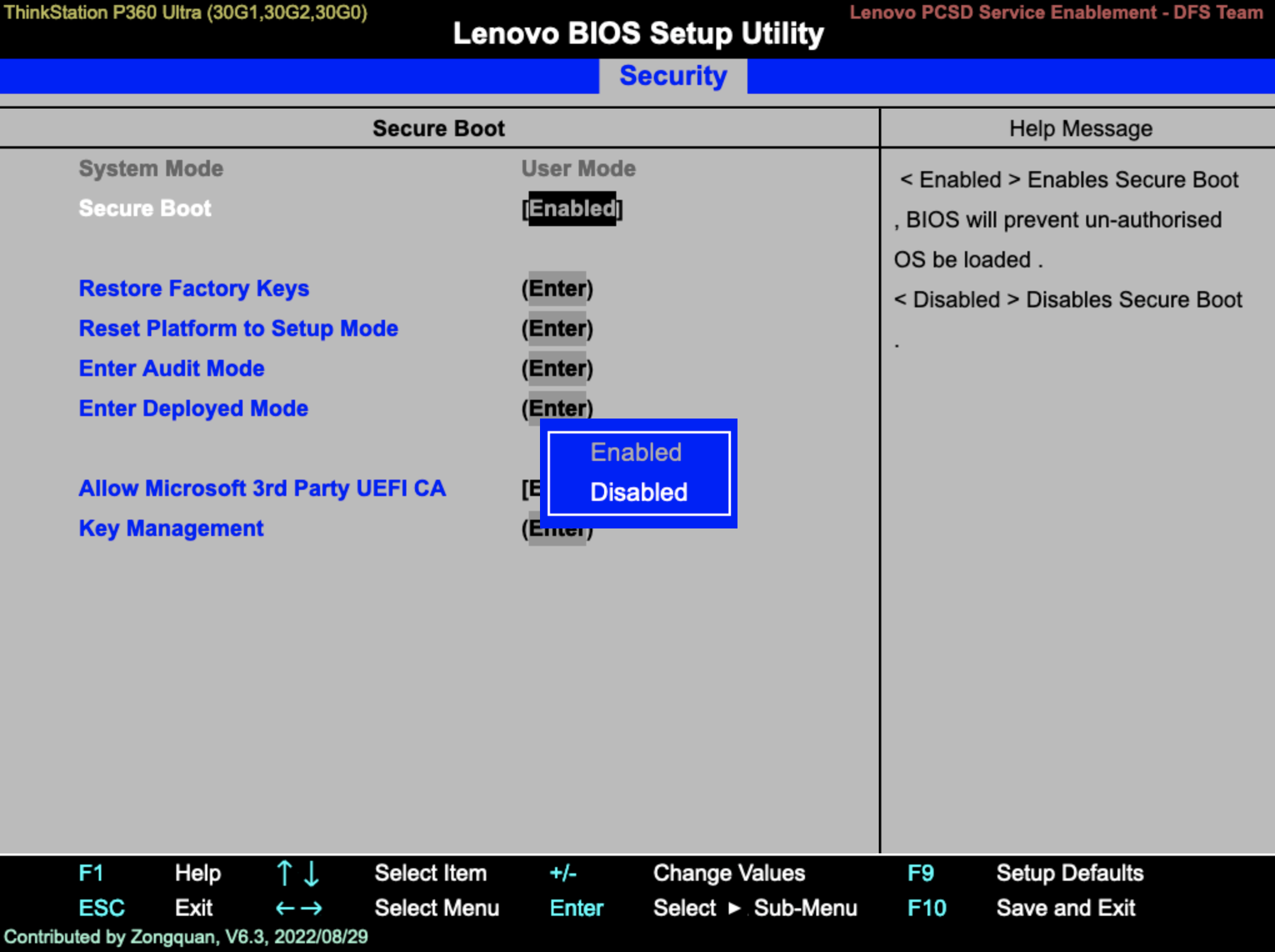Open the Key Management submenu

click(x=171, y=528)
